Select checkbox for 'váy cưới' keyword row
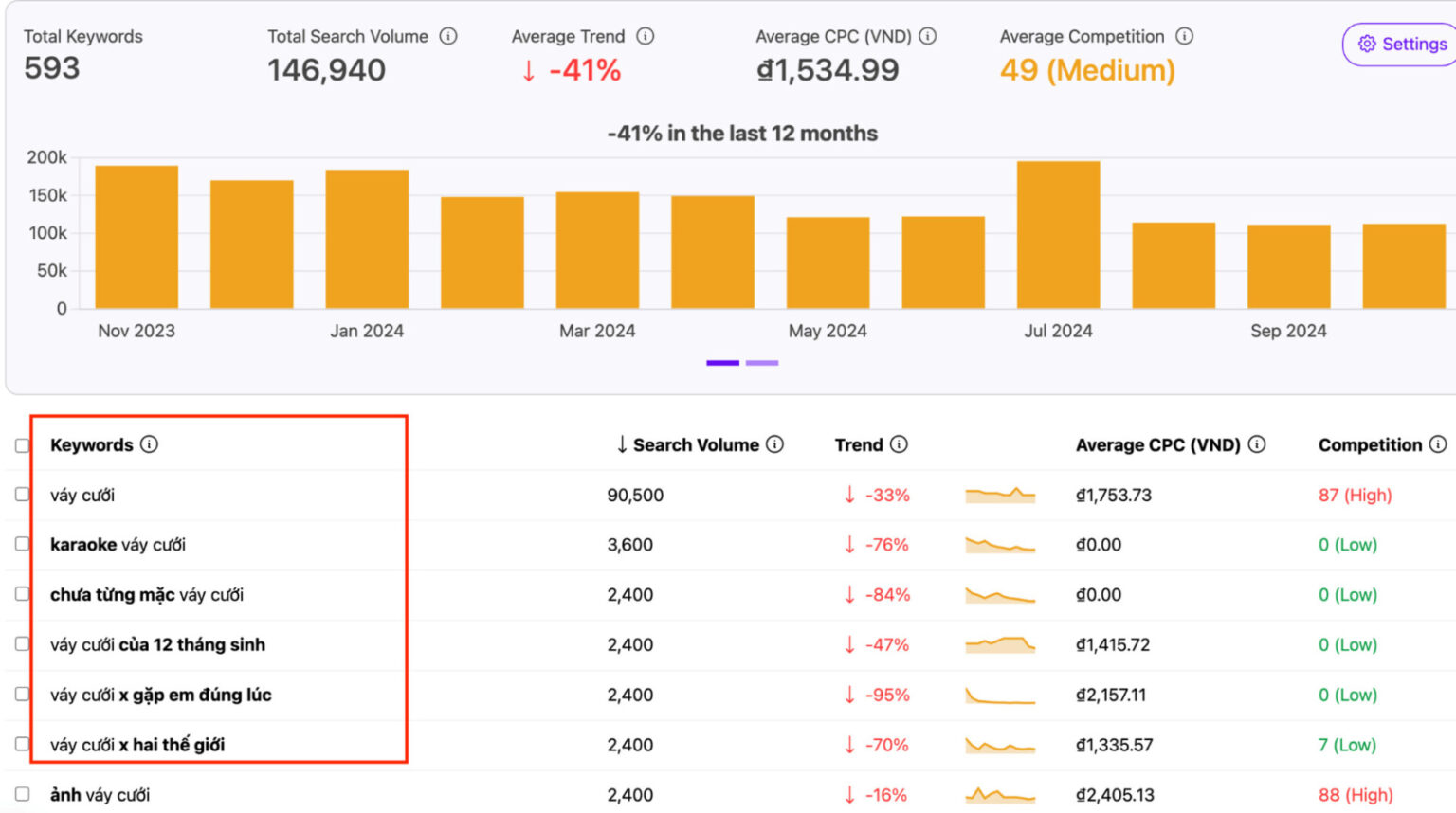This screenshot has height=813, width=1456. click(23, 495)
